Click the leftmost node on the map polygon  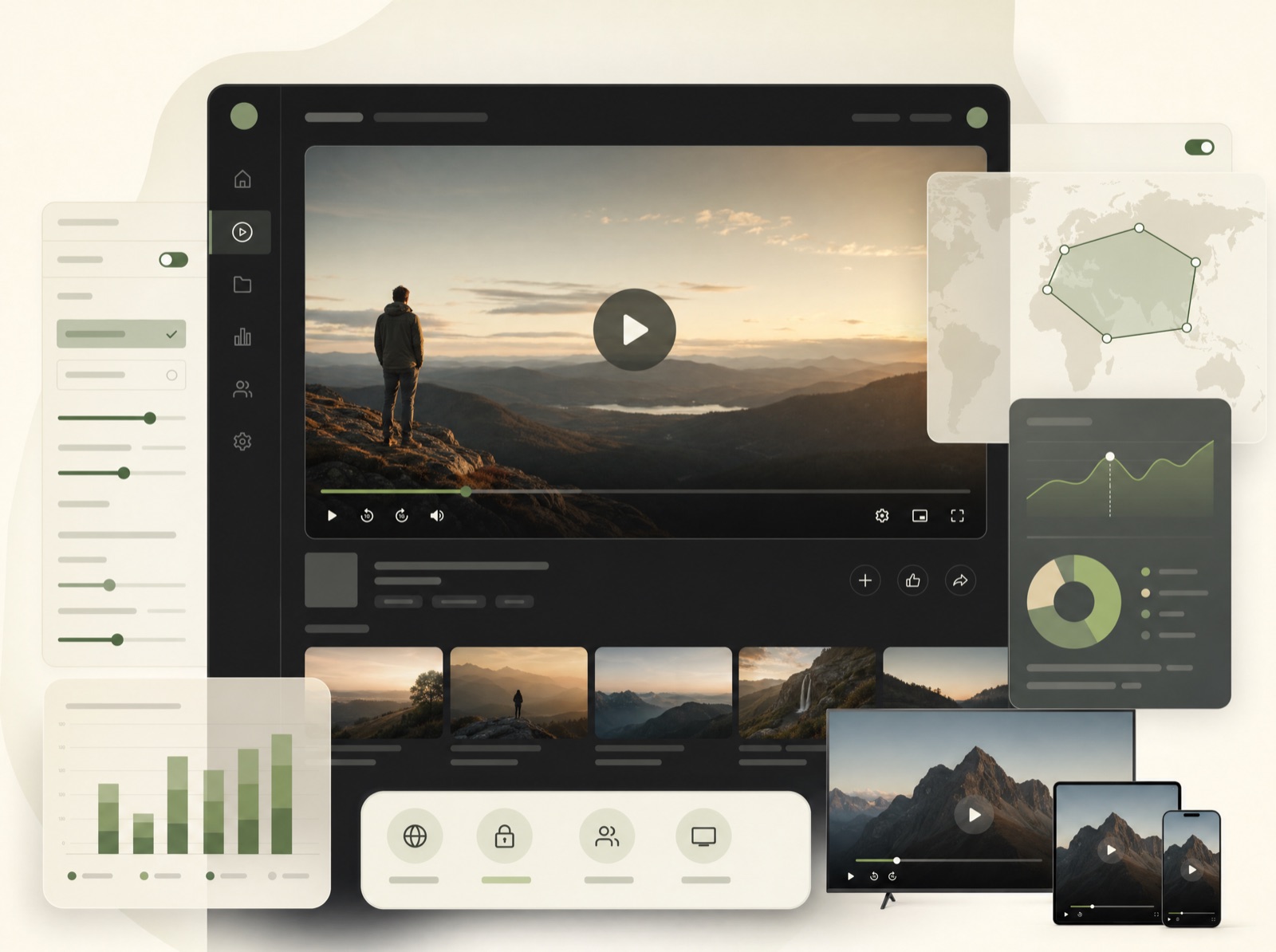[1048, 289]
